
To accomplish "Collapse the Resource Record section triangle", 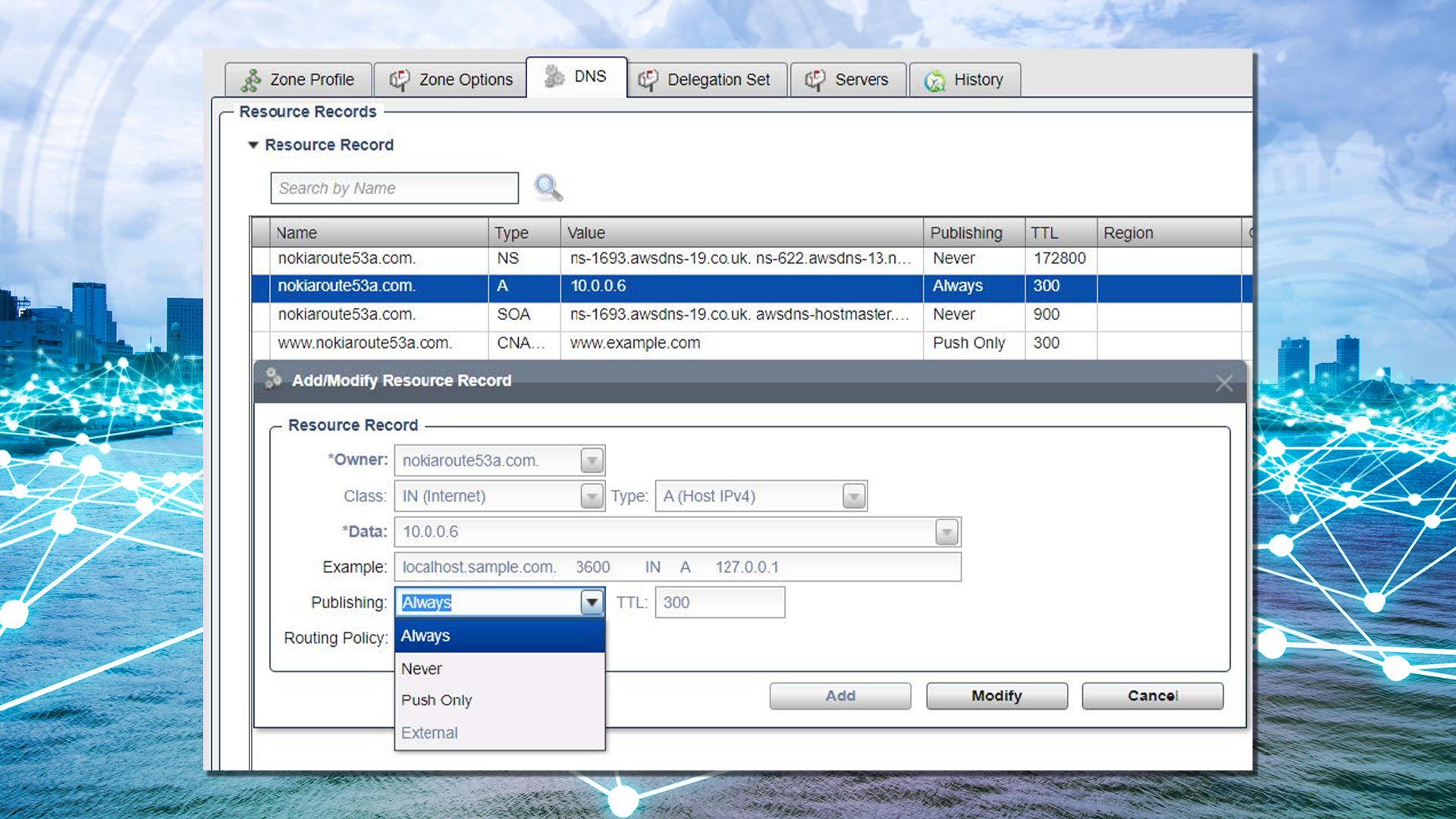I will point(253,145).
